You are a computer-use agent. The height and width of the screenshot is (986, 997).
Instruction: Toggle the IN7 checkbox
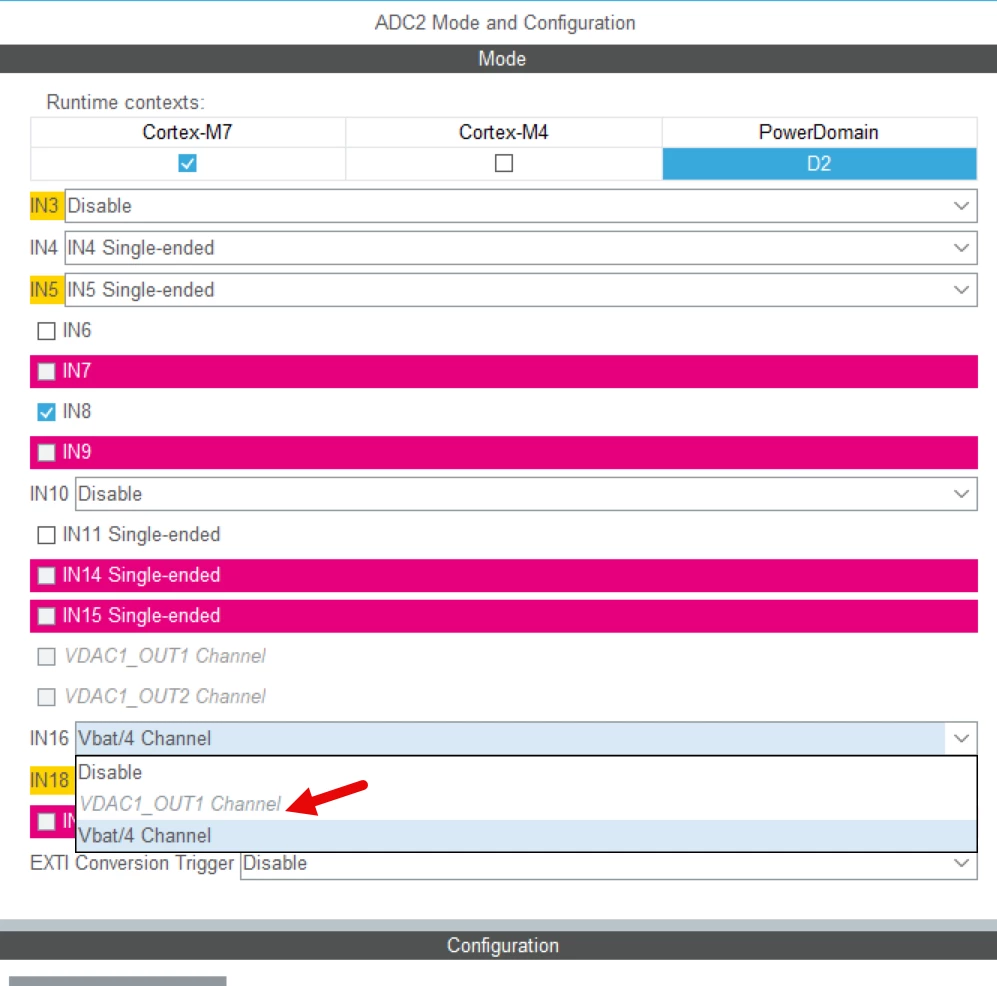point(46,371)
